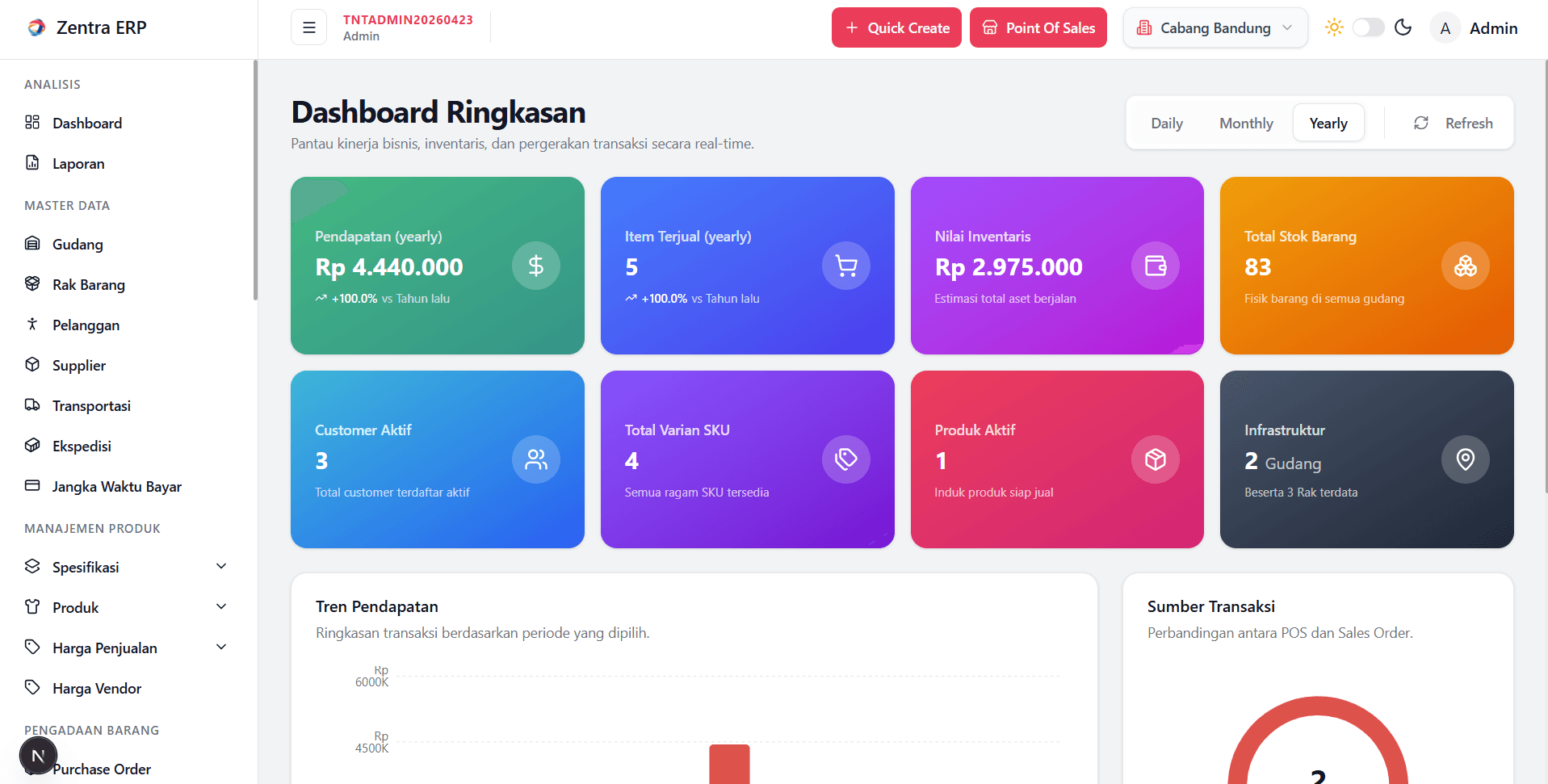Click the wallet icon on Nilai Inventaris card
Image resolution: width=1548 pixels, height=784 pixels.
coord(1156,266)
